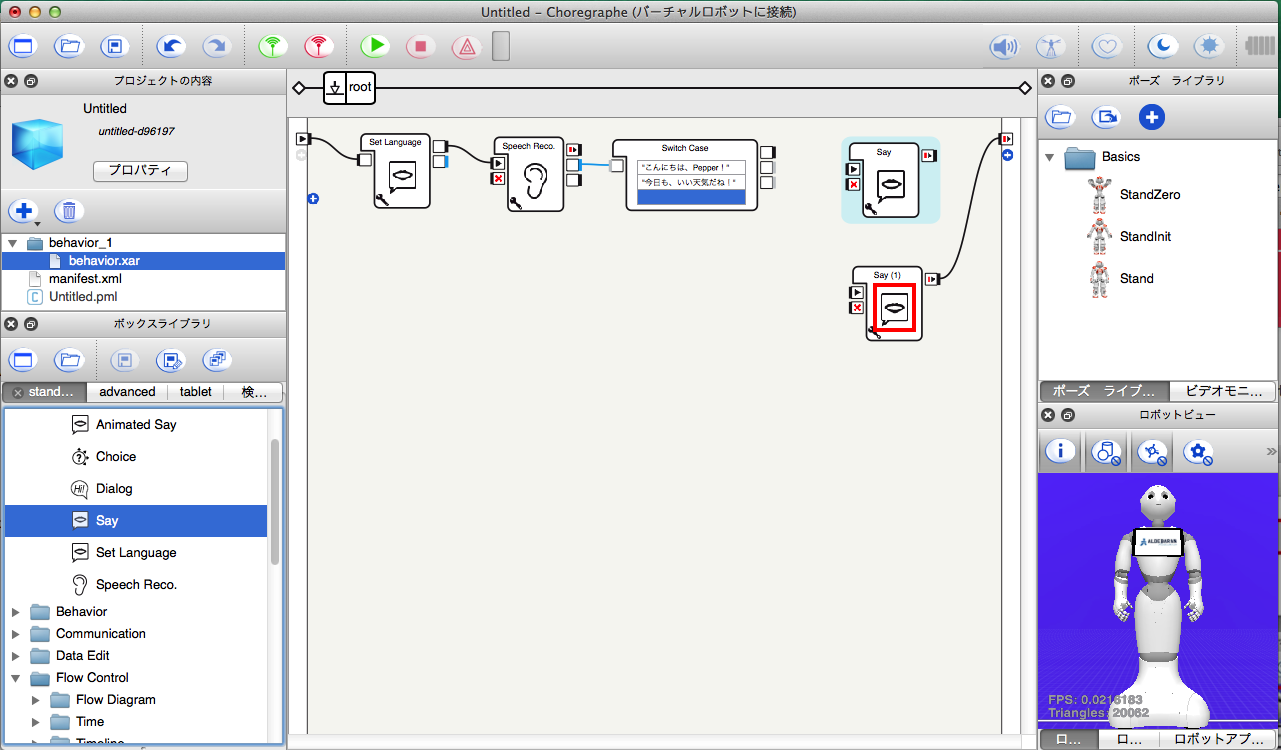Expand the Behavior folder in box library
This screenshot has height=750, width=1281.
coord(15,612)
